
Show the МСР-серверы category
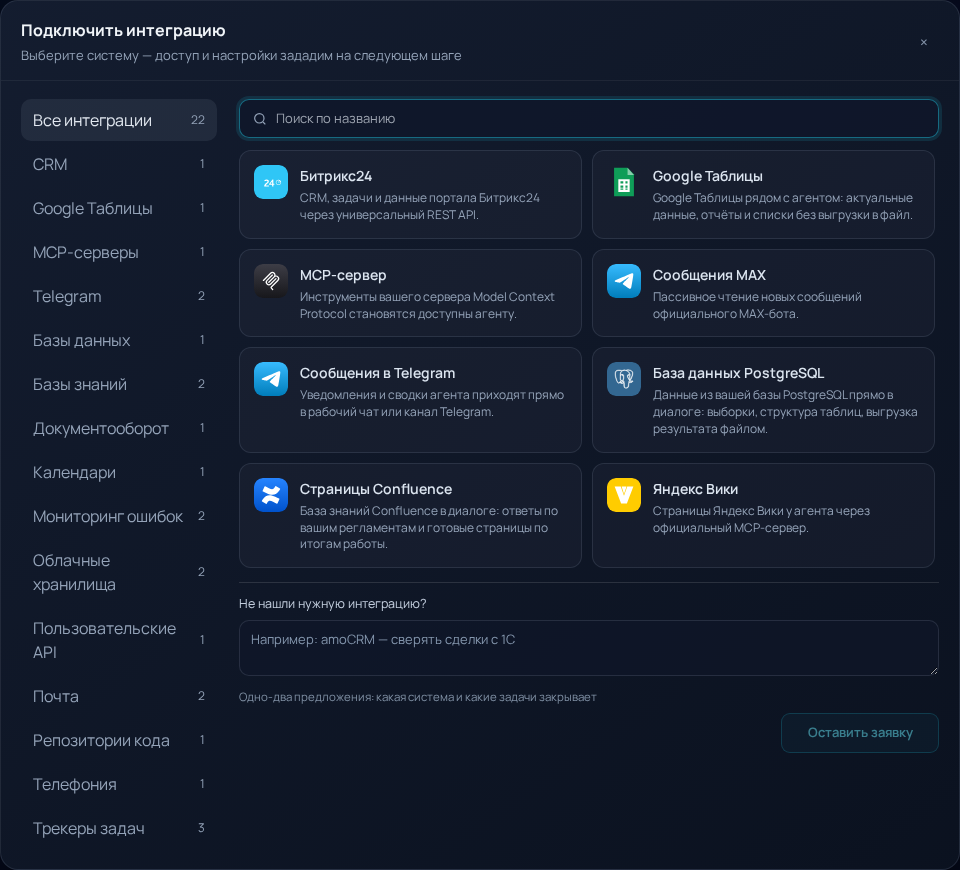119,252
